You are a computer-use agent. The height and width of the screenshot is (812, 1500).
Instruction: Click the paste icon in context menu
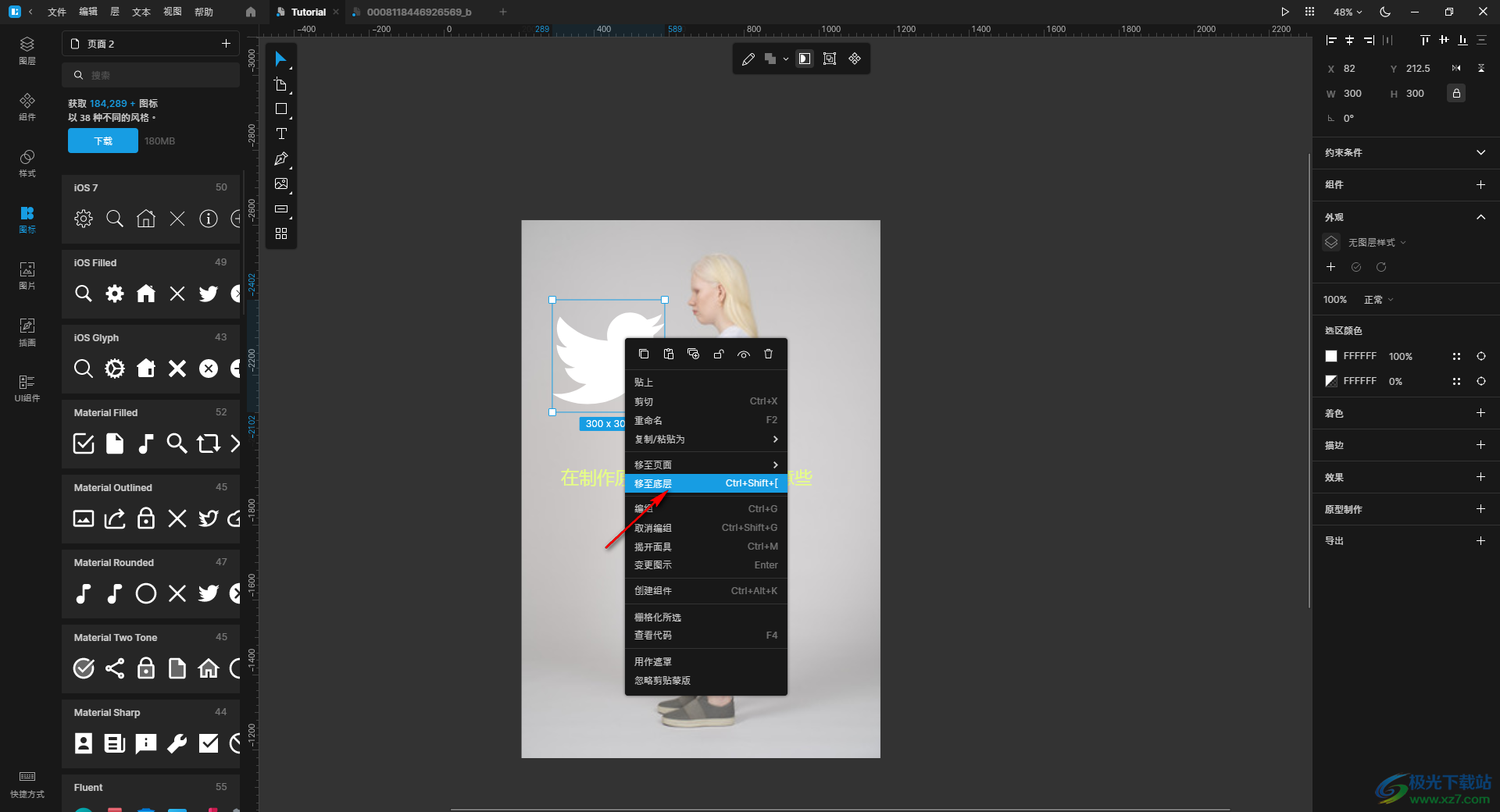click(x=669, y=354)
